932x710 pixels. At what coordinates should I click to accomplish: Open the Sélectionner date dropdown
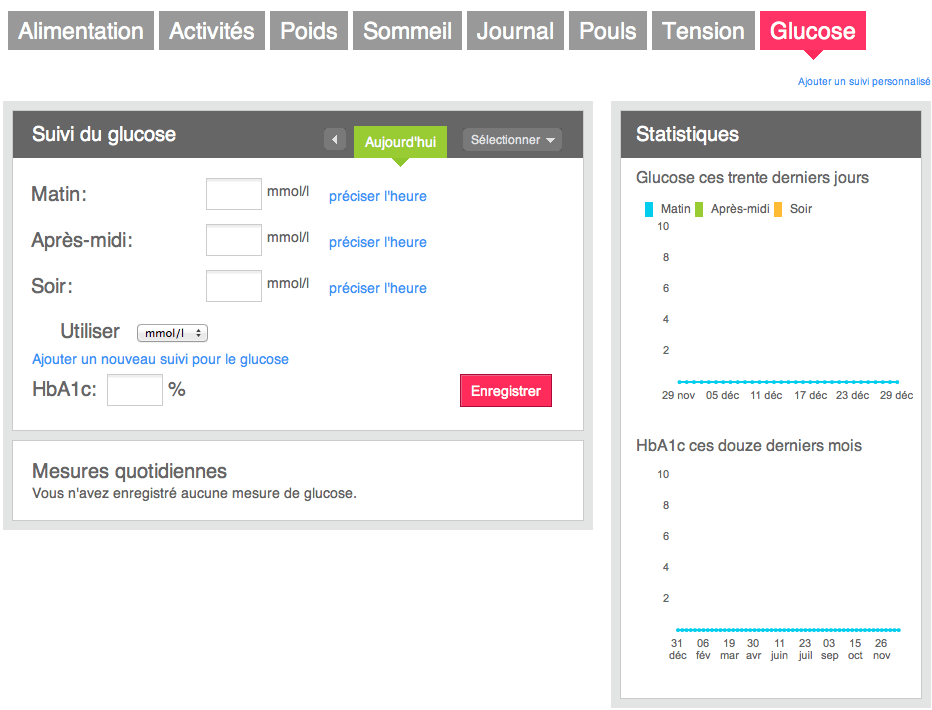[x=512, y=140]
